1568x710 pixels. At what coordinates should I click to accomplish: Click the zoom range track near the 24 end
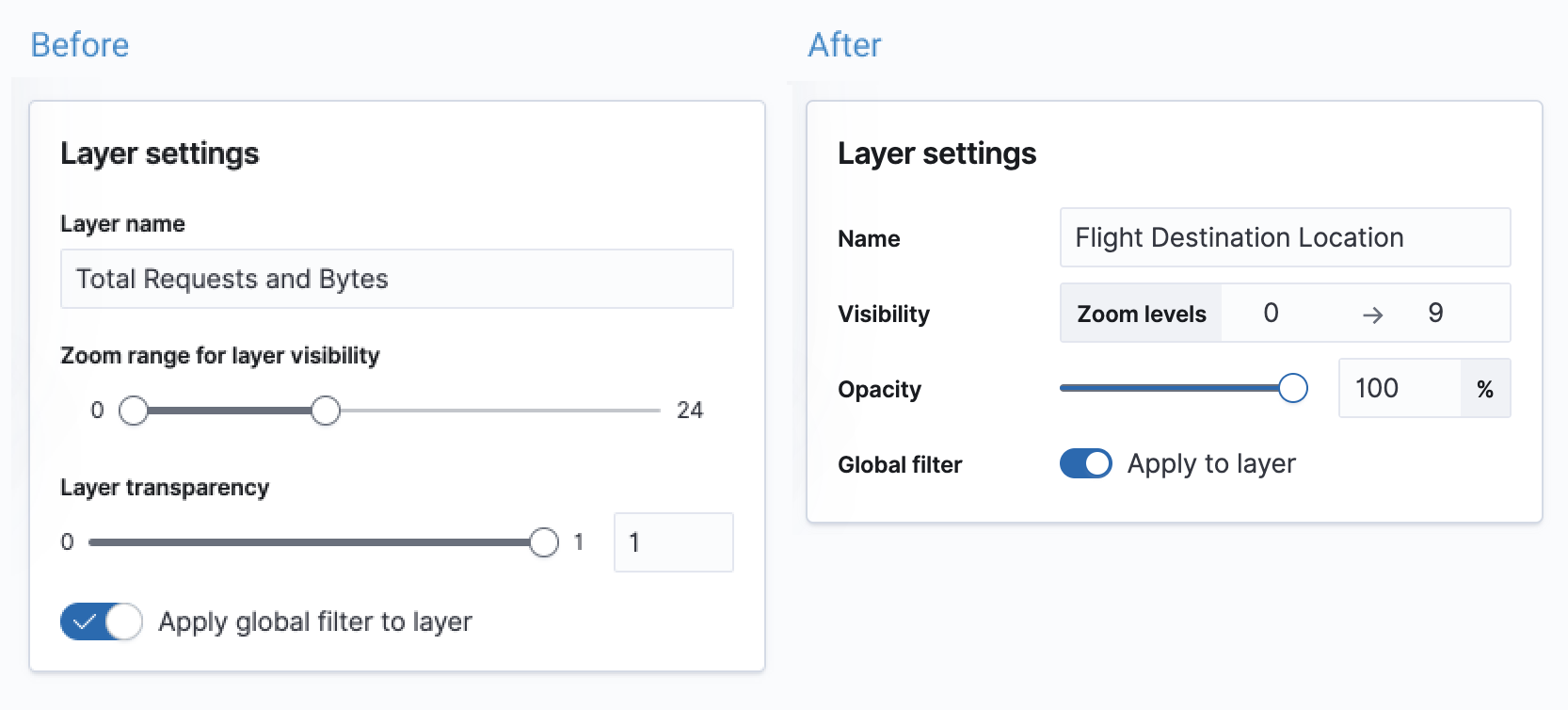click(x=640, y=411)
